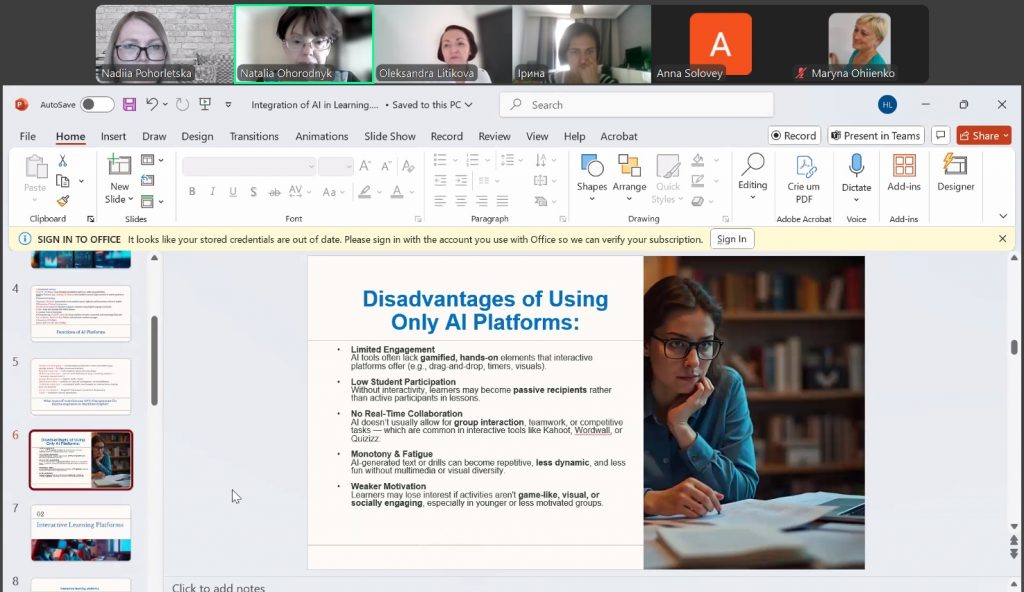1024x592 pixels.
Task: Click the Reset slide icon
Action: [x=148, y=180]
